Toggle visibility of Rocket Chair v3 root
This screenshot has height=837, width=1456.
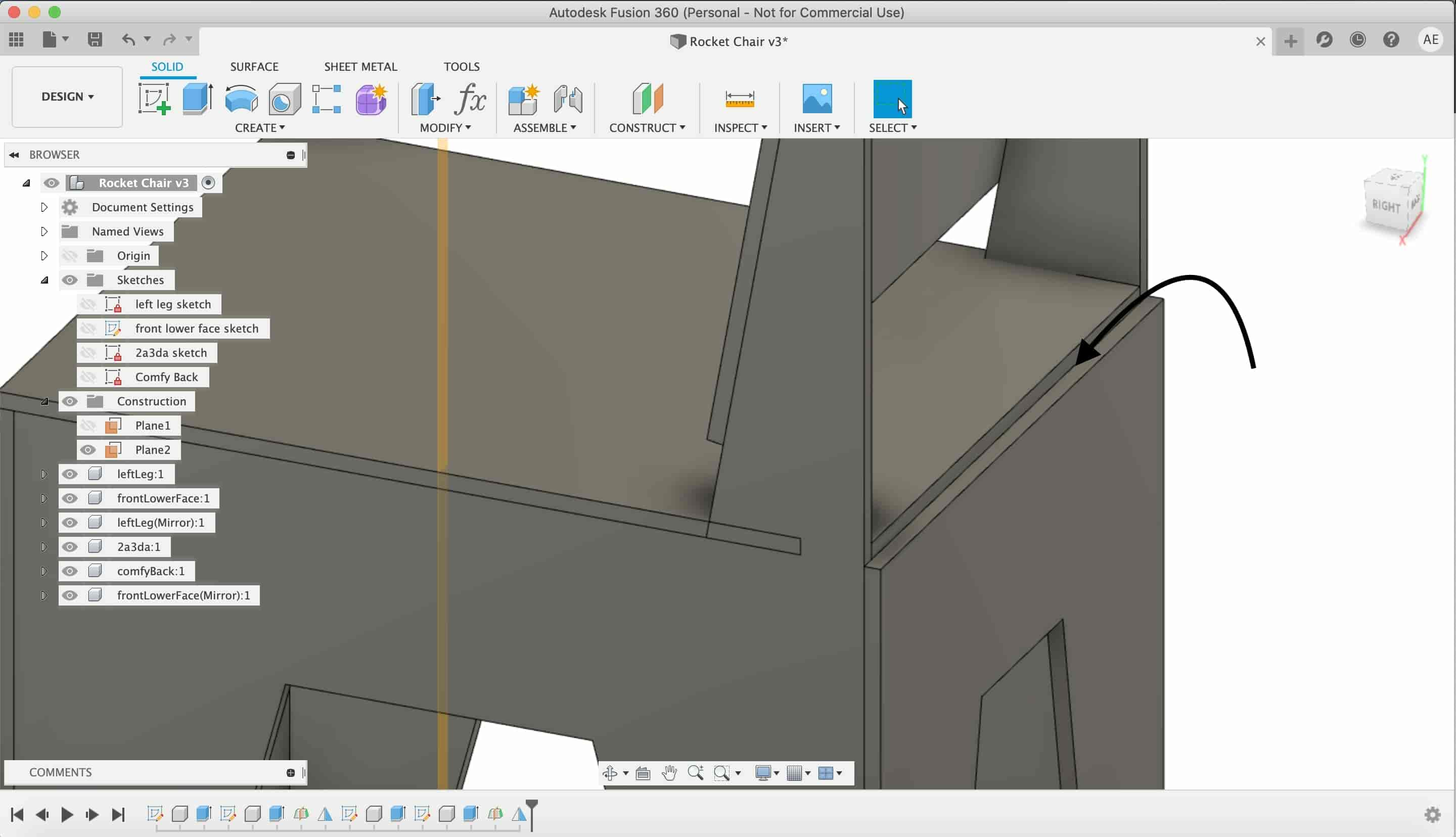point(51,183)
